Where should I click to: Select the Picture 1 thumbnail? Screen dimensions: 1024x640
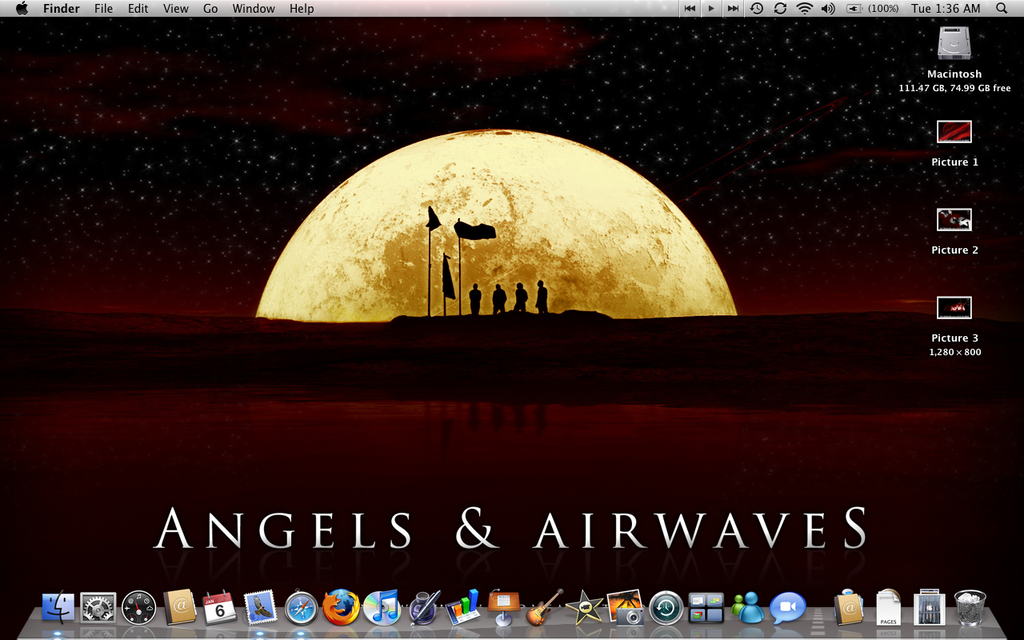pos(954,132)
